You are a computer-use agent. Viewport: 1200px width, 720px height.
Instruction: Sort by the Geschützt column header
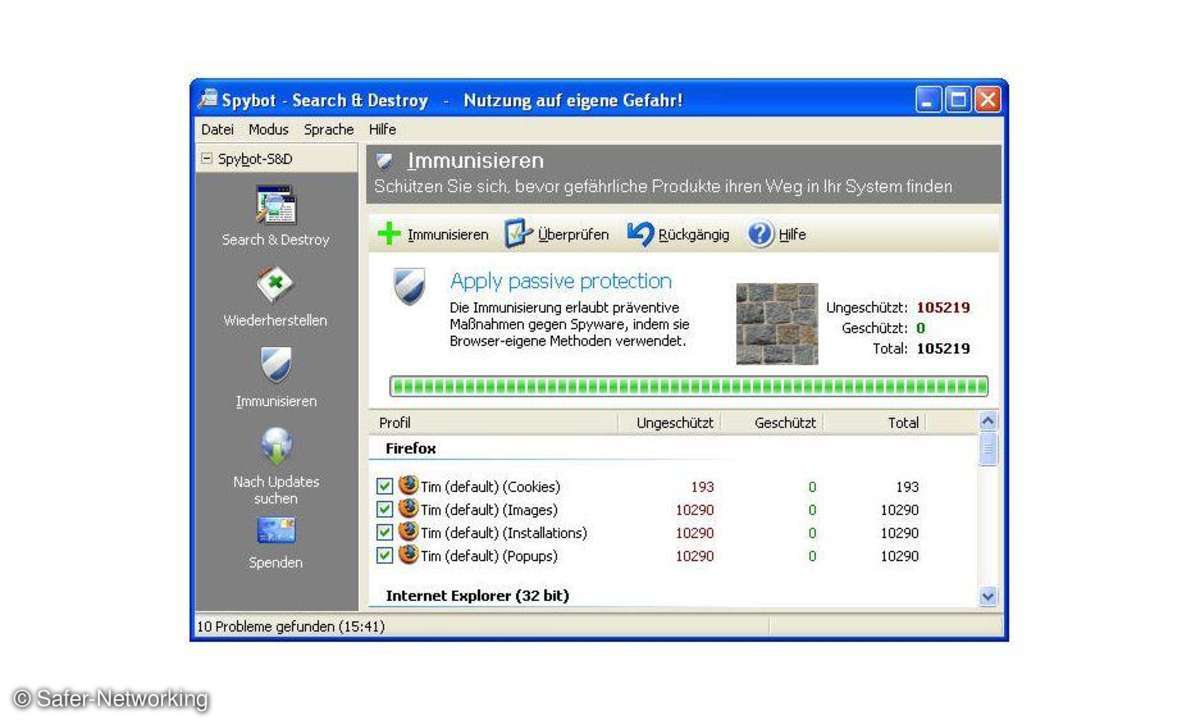tap(772, 423)
